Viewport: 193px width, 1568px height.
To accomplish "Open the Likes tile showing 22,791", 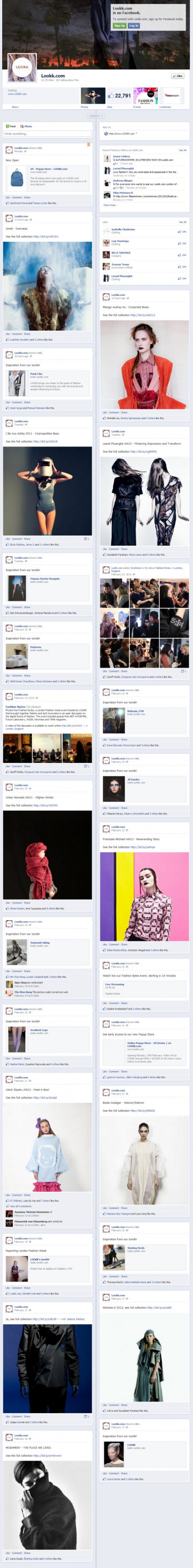I will [120, 96].
